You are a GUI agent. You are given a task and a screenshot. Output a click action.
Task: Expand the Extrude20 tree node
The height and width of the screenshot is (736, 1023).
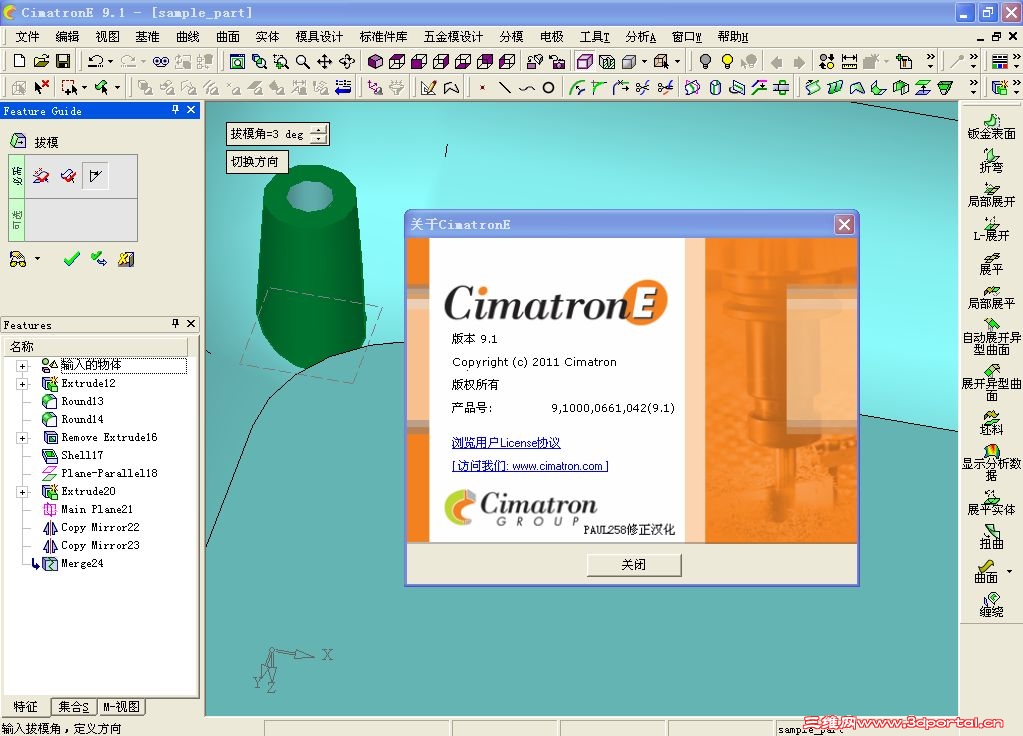pos(22,492)
